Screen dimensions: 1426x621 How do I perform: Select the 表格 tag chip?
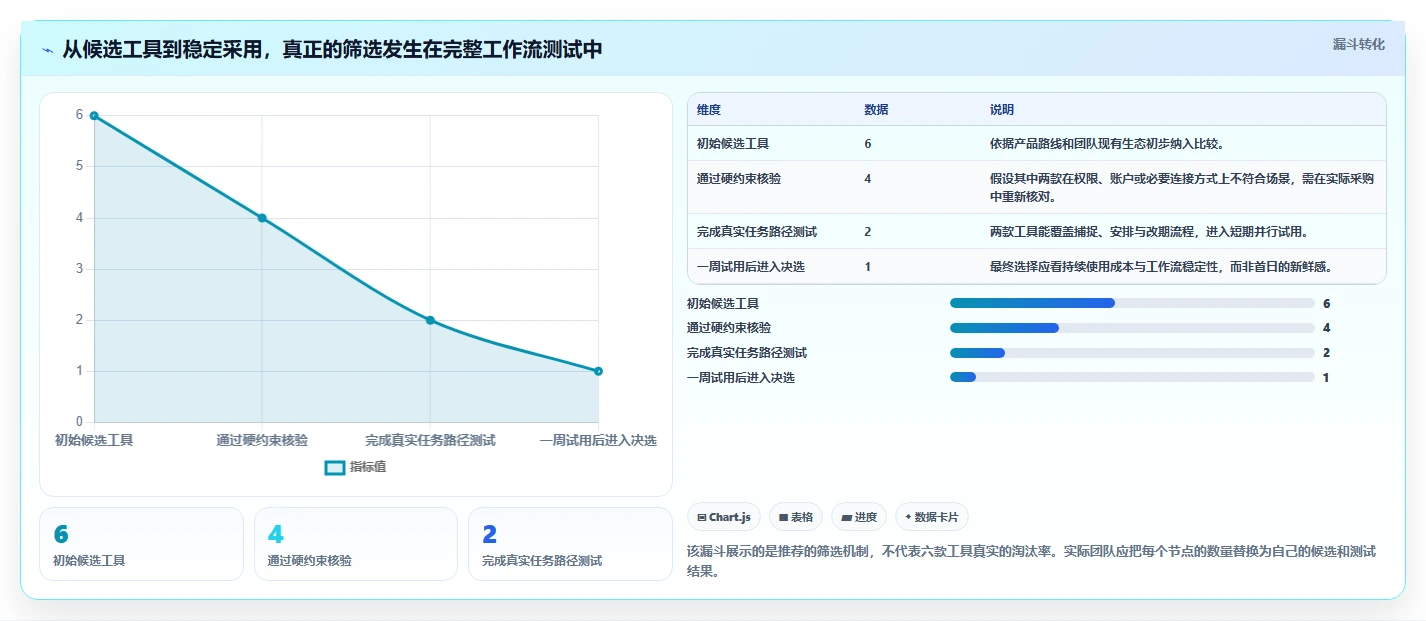[796, 517]
